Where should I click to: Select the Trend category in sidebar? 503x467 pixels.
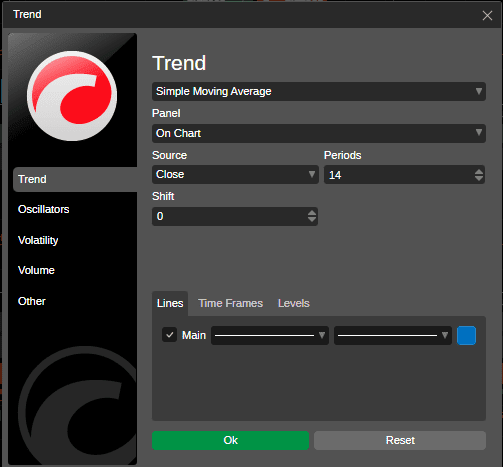pyautogui.click(x=75, y=179)
